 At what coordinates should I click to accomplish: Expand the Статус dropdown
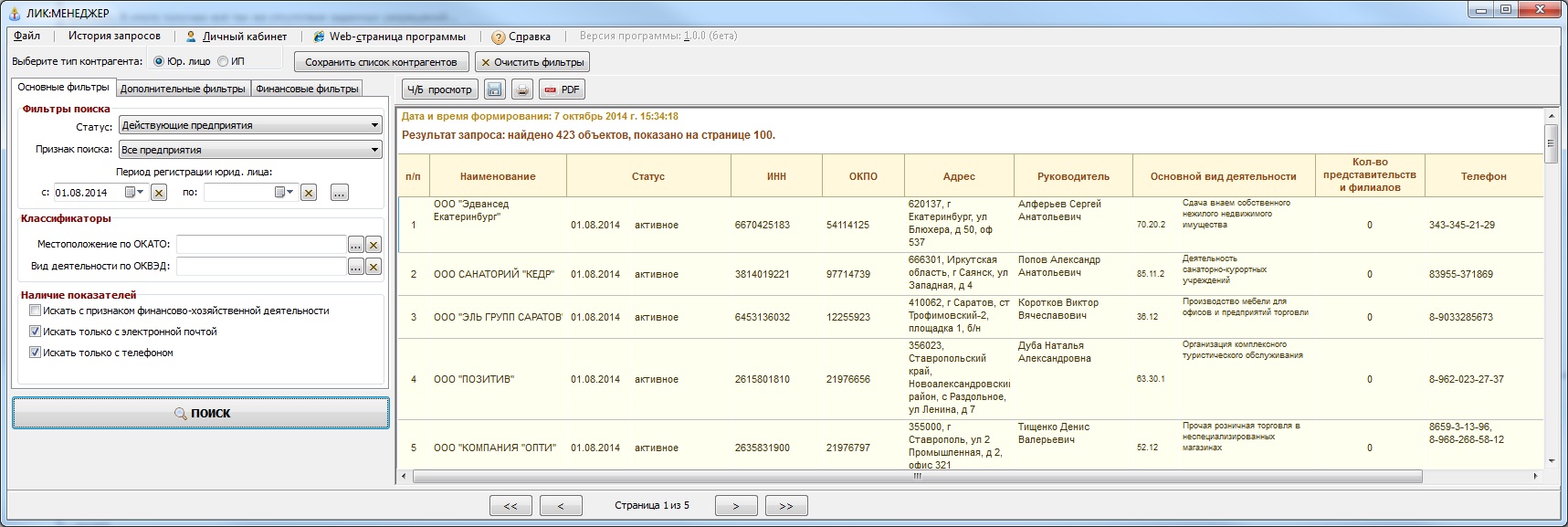[374, 125]
